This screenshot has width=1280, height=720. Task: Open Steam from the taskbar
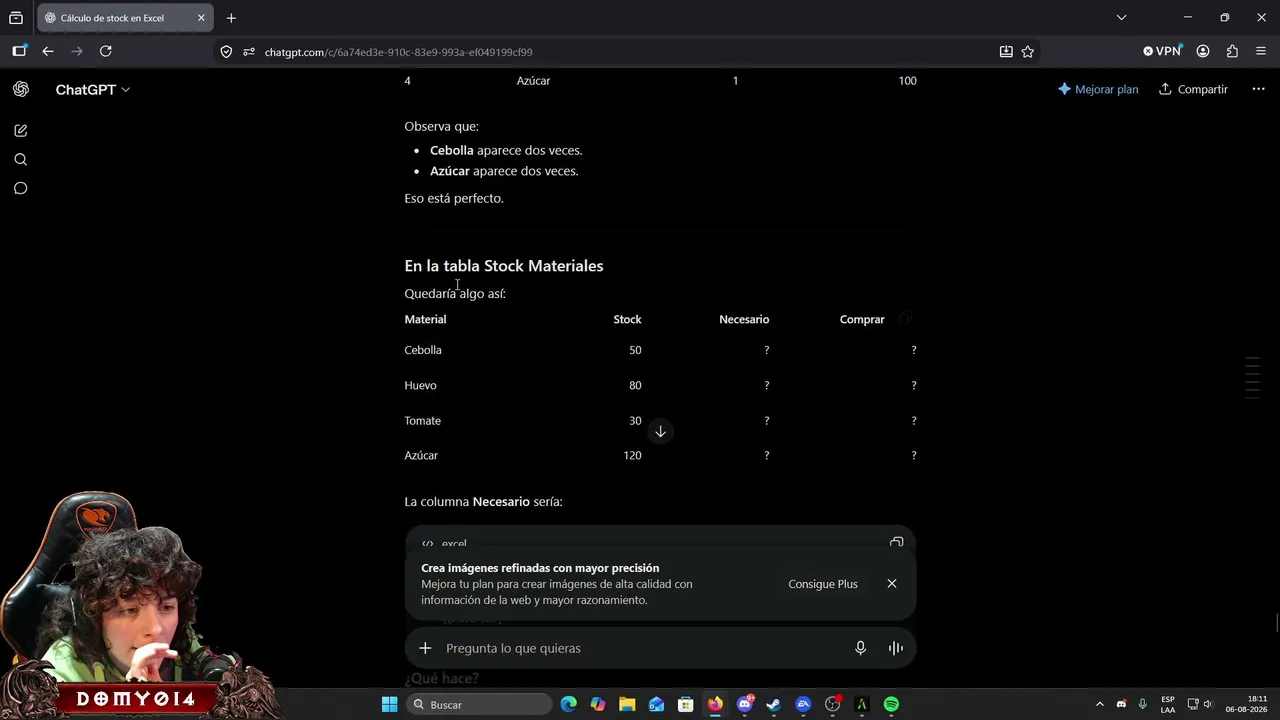tap(773, 705)
